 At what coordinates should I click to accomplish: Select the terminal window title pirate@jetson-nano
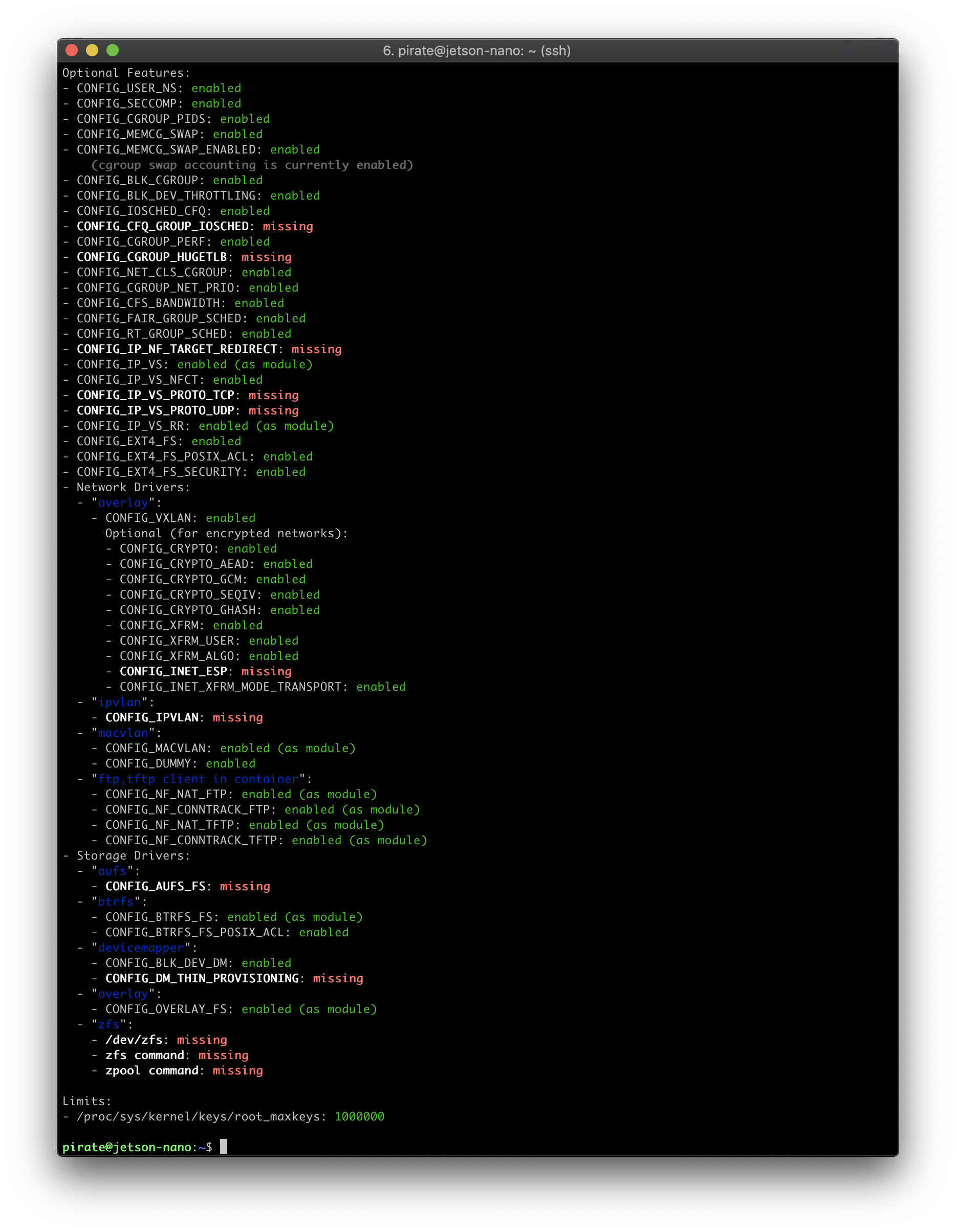[x=477, y=51]
